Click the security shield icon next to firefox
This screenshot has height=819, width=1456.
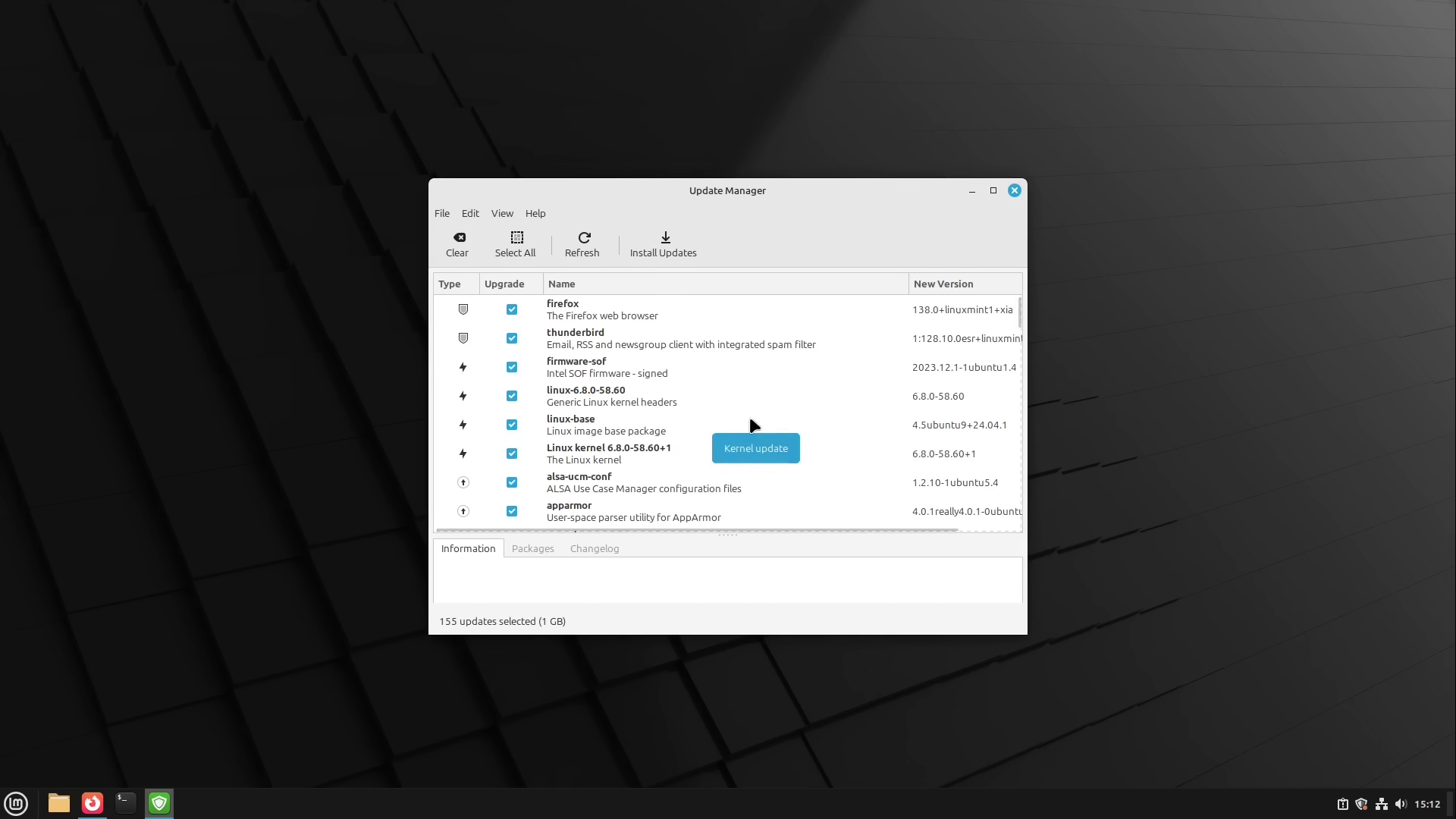tap(463, 309)
